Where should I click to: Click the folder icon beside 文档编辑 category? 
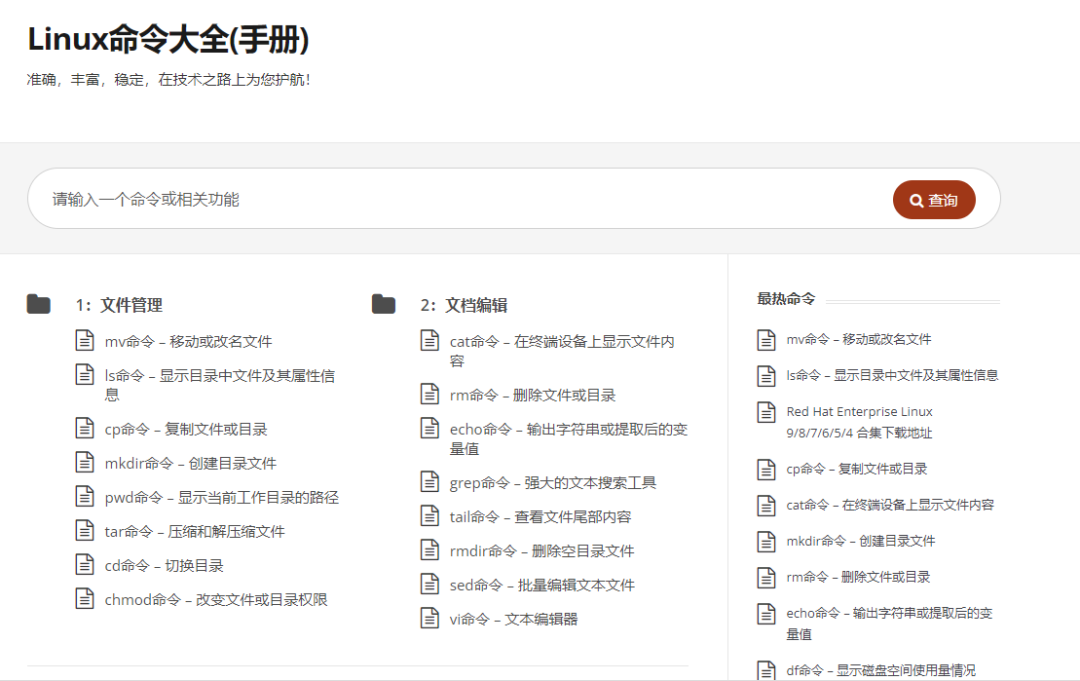pyautogui.click(x=383, y=303)
